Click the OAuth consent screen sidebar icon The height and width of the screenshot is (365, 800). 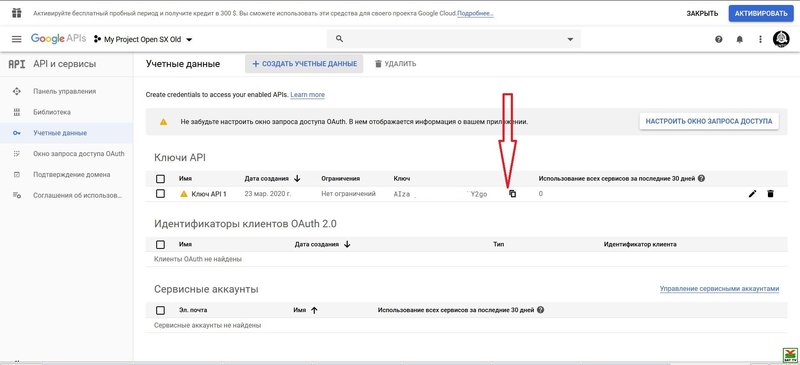17,154
